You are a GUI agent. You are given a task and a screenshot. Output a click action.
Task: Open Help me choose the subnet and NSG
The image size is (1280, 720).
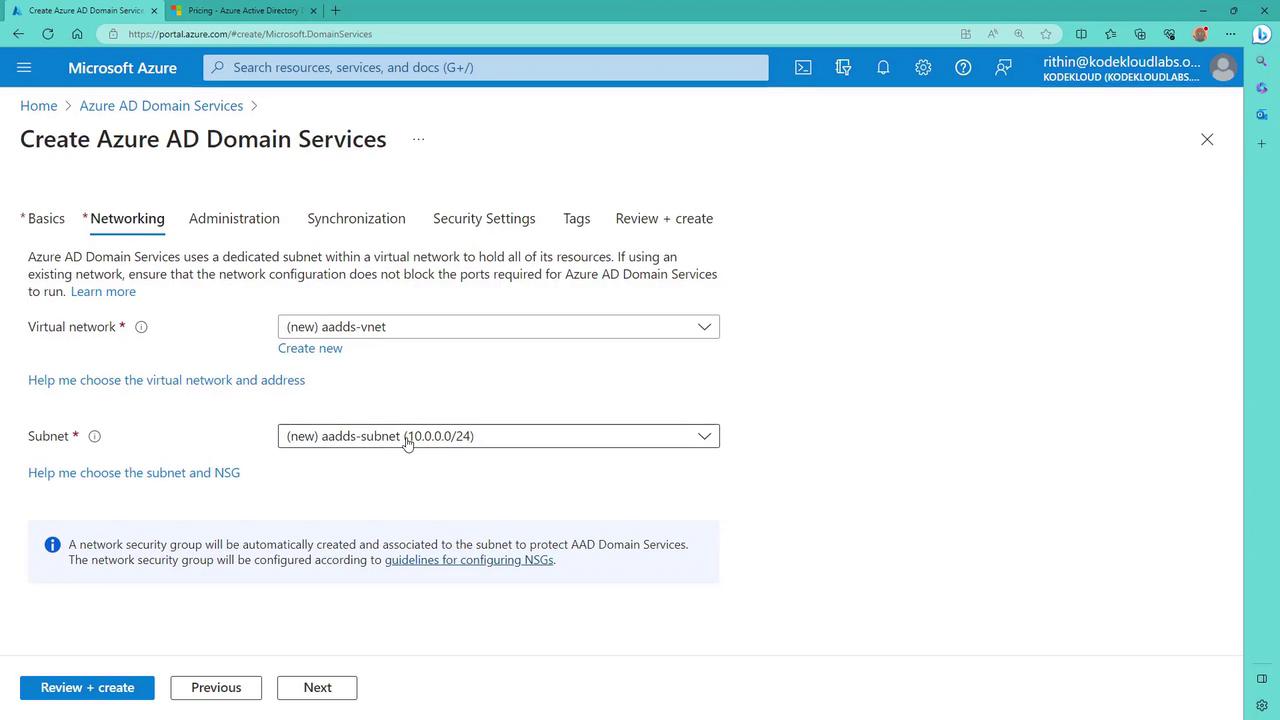(134, 473)
